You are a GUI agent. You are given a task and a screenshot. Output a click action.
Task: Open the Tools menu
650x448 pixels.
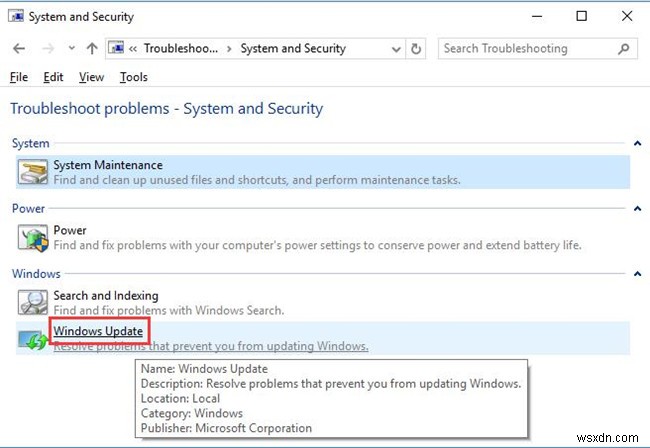point(133,77)
